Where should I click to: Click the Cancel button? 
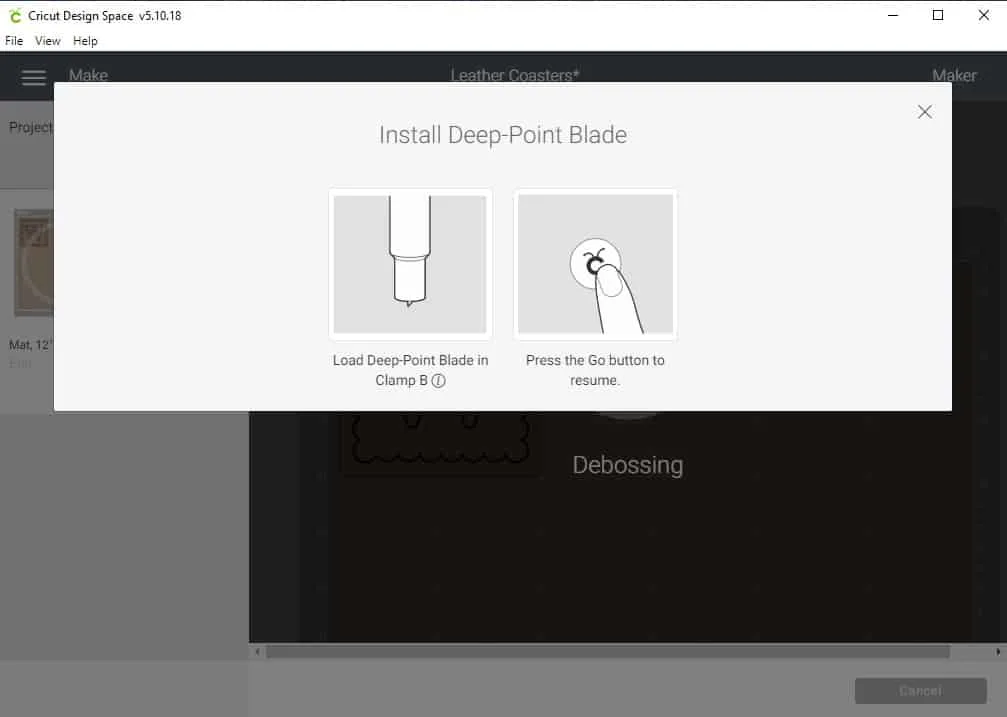[920, 691]
